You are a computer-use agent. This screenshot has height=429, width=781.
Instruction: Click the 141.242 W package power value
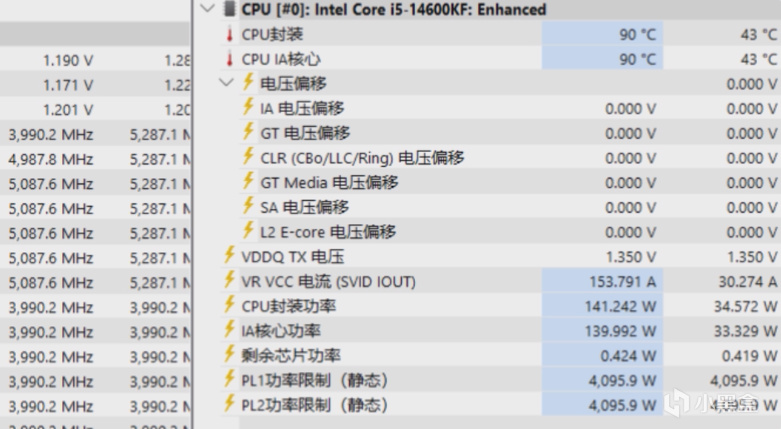tap(621, 305)
